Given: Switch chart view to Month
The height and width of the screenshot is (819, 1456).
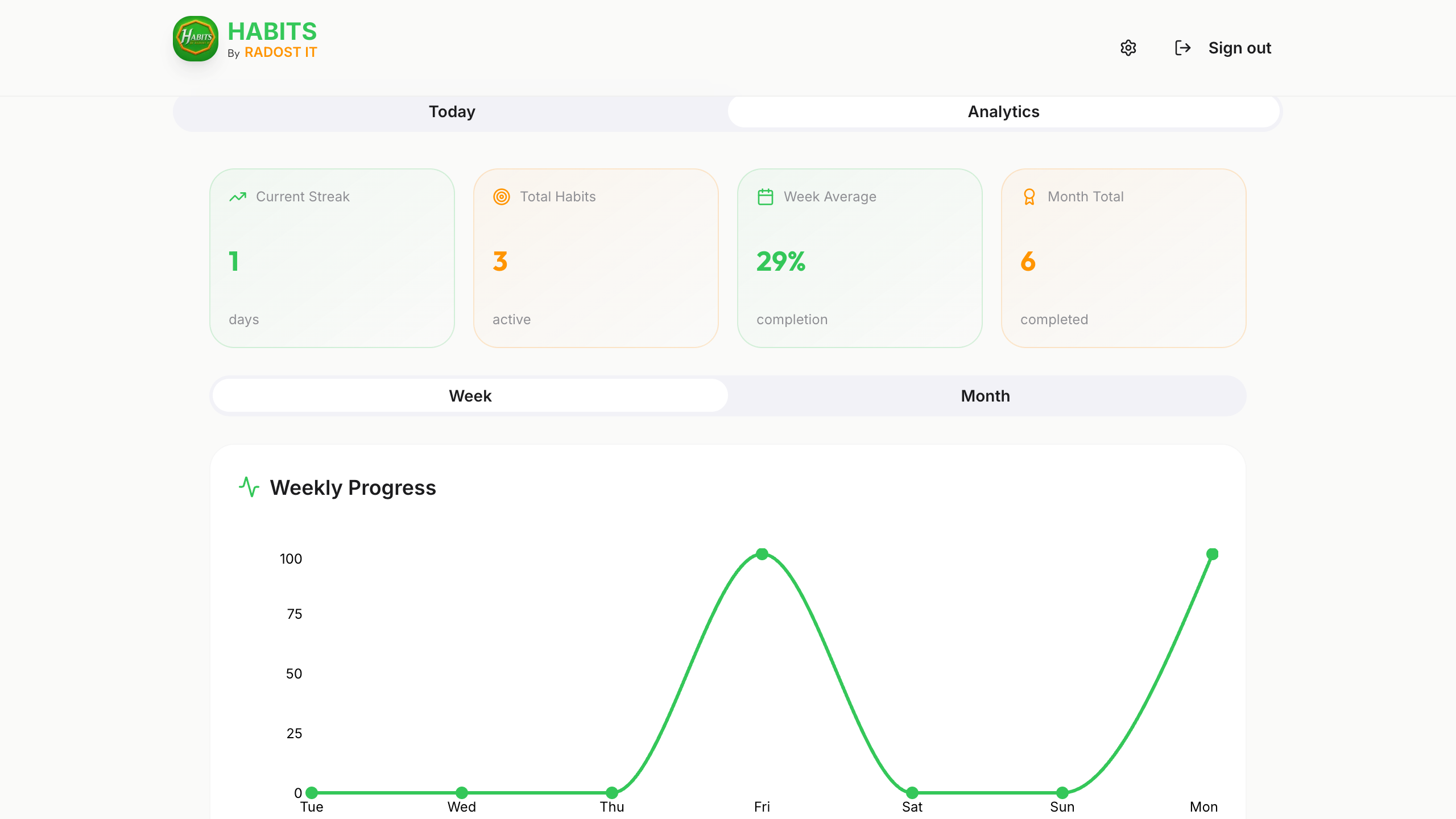Looking at the screenshot, I should [x=986, y=396].
